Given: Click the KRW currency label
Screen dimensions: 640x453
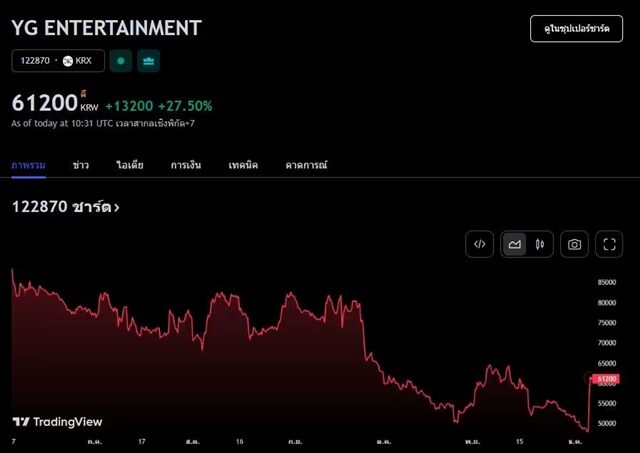Looking at the screenshot, I should tap(89, 107).
